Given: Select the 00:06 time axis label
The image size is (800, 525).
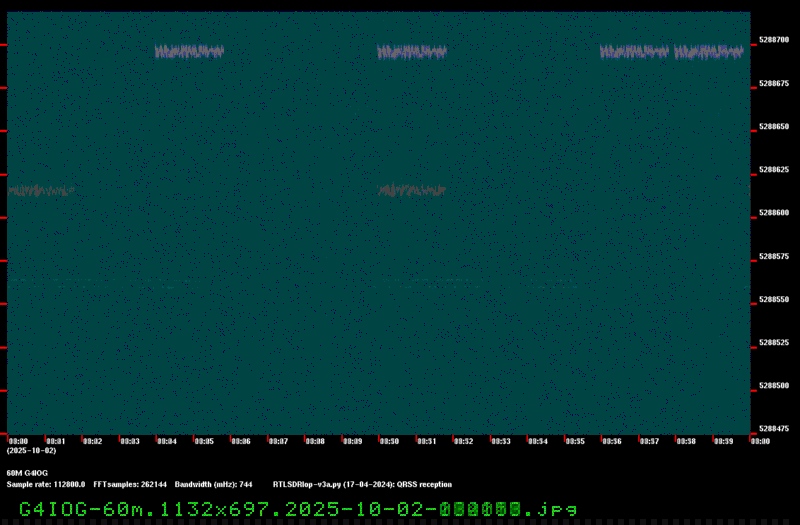Looking at the screenshot, I should pyautogui.click(x=241, y=441).
